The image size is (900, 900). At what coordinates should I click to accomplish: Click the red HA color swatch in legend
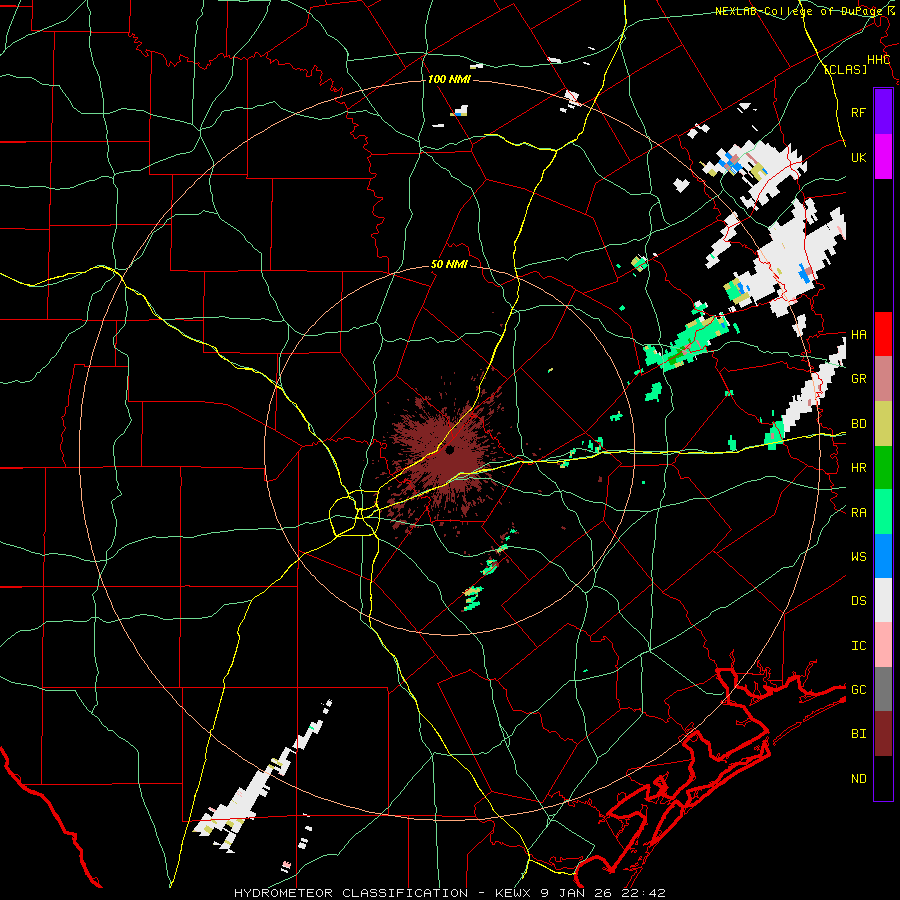[883, 334]
